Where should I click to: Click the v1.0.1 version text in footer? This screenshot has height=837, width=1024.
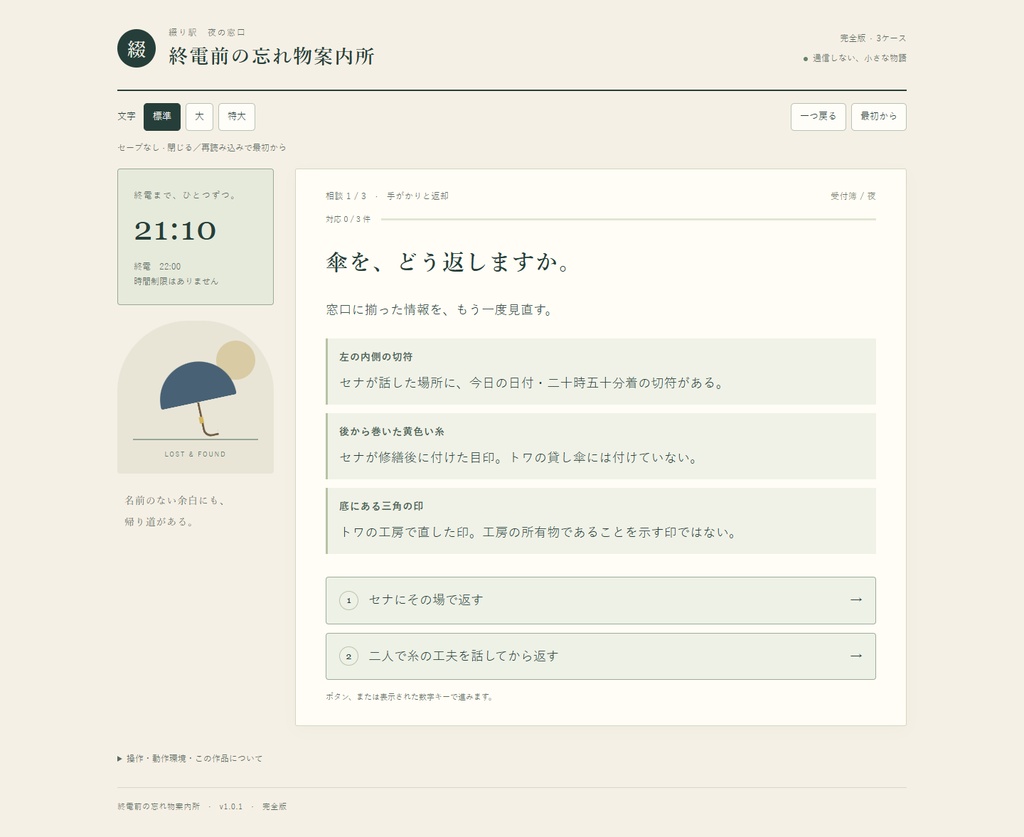pyautogui.click(x=231, y=807)
